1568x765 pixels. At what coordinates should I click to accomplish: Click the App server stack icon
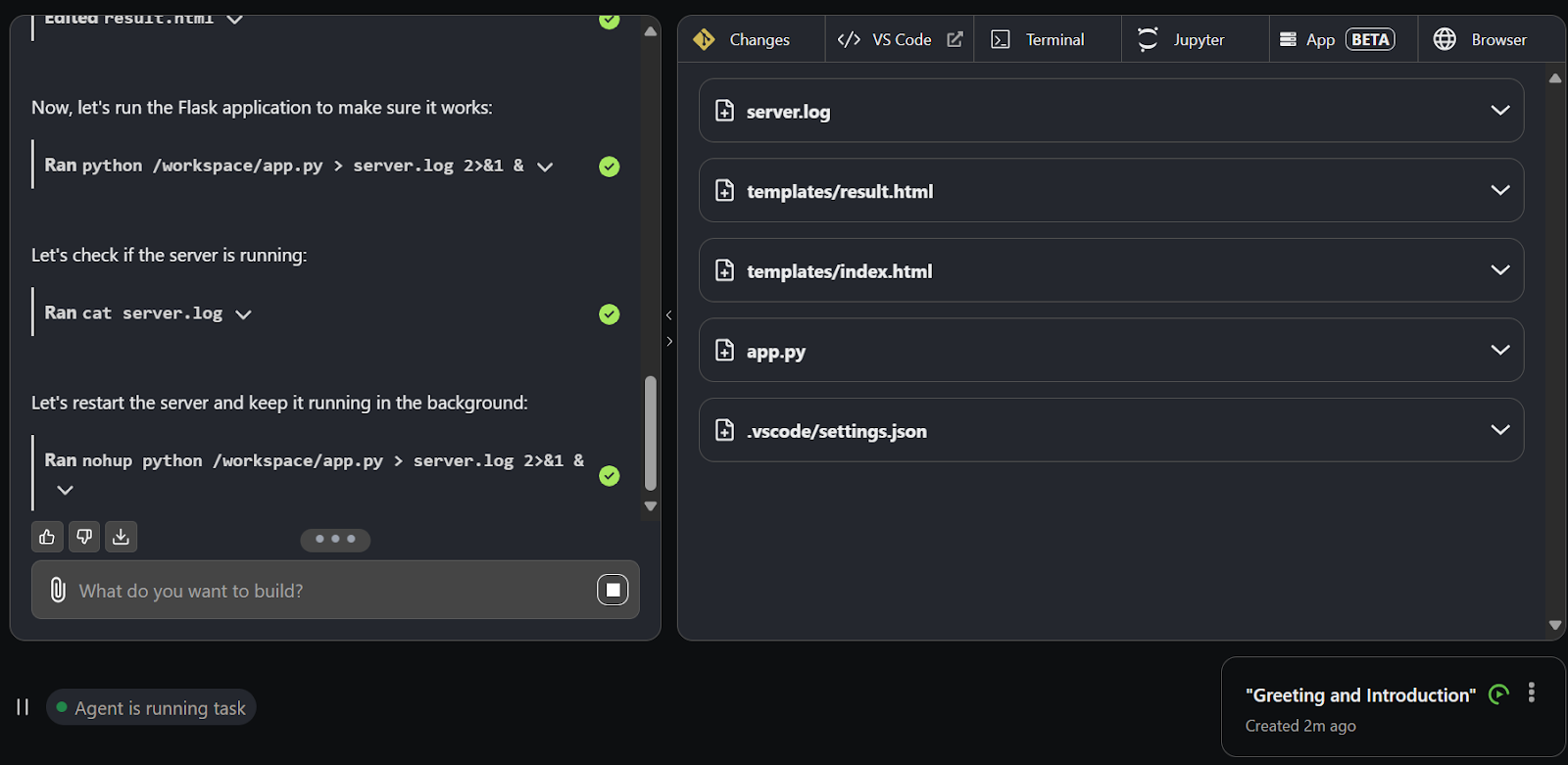[x=1289, y=39]
